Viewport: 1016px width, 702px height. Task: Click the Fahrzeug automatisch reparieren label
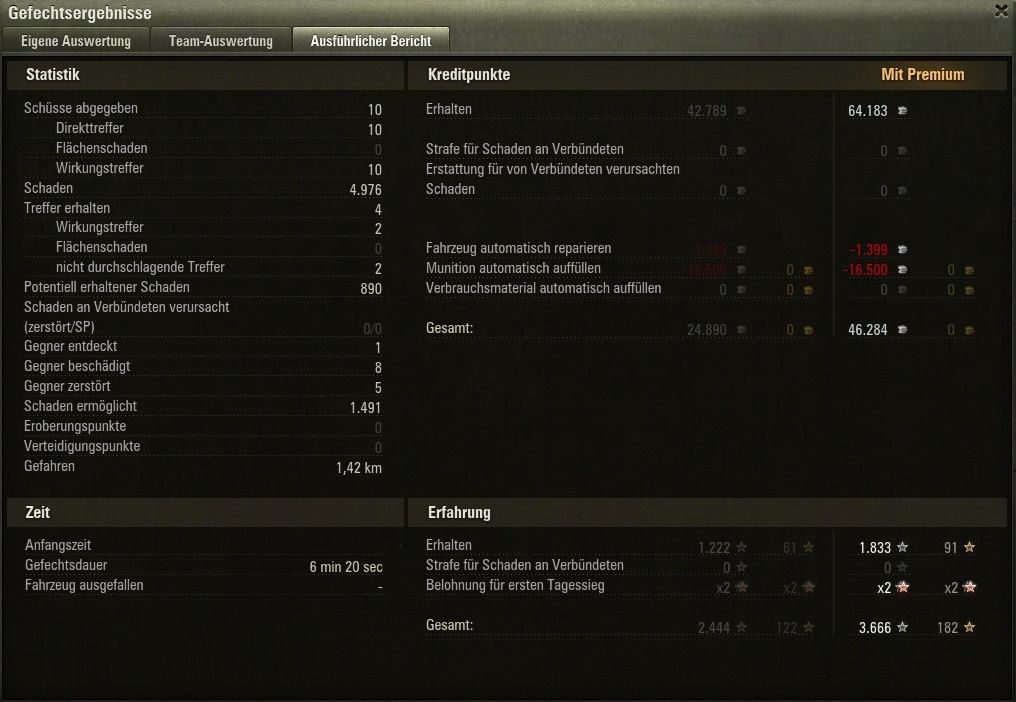[518, 248]
